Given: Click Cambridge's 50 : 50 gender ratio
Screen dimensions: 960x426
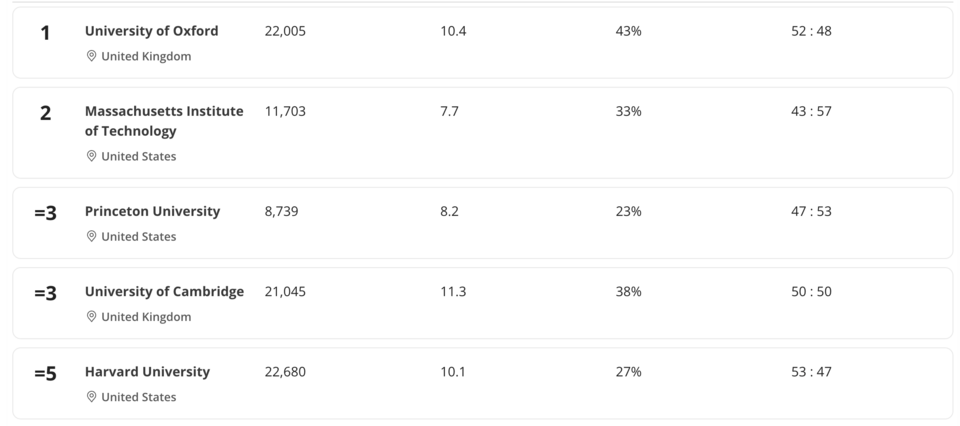Looking at the screenshot, I should [x=811, y=291].
